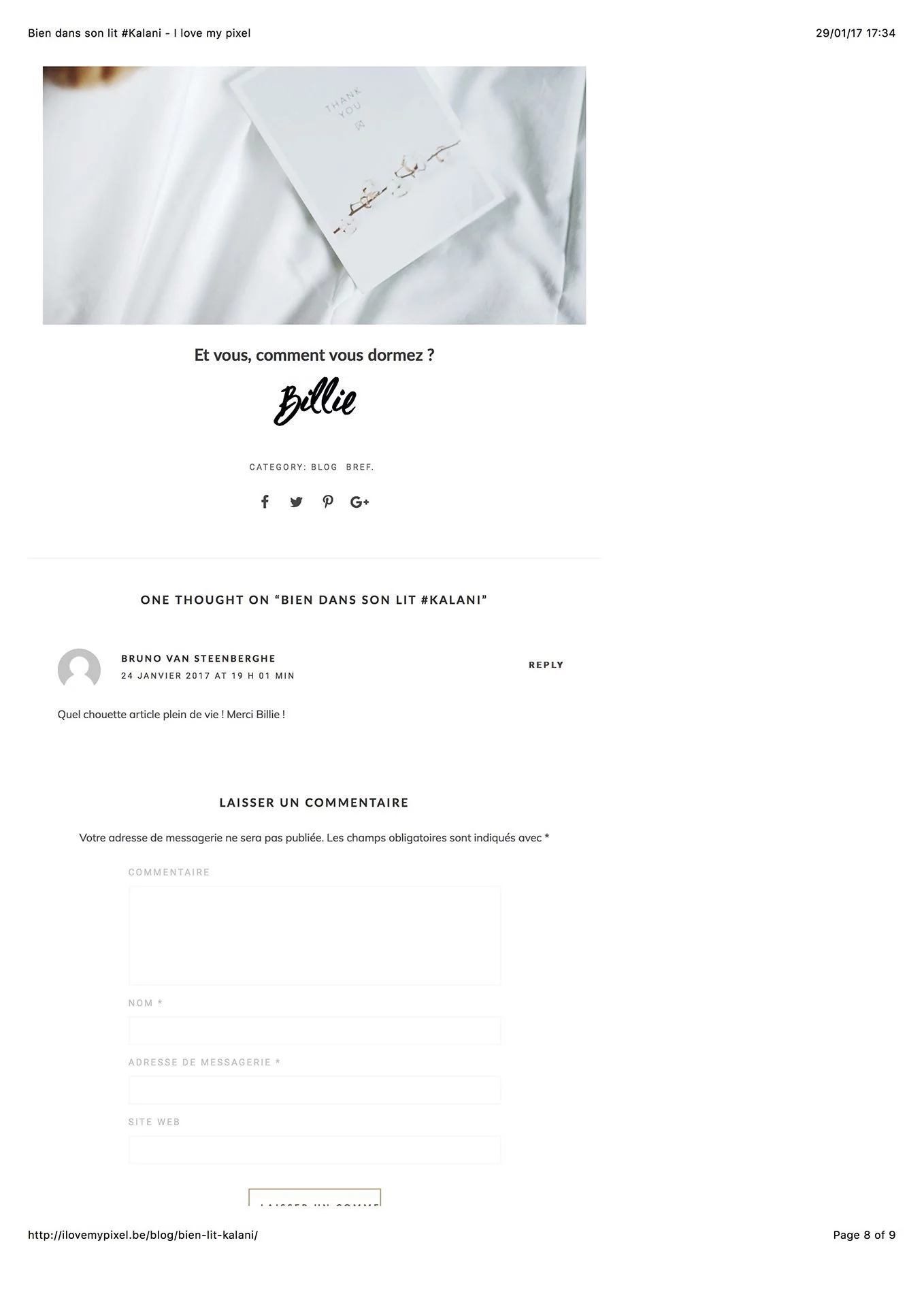The width and height of the screenshot is (924, 1307).
Task: Click the ilovemypixel.be URL in the footer
Action: click(x=143, y=1235)
